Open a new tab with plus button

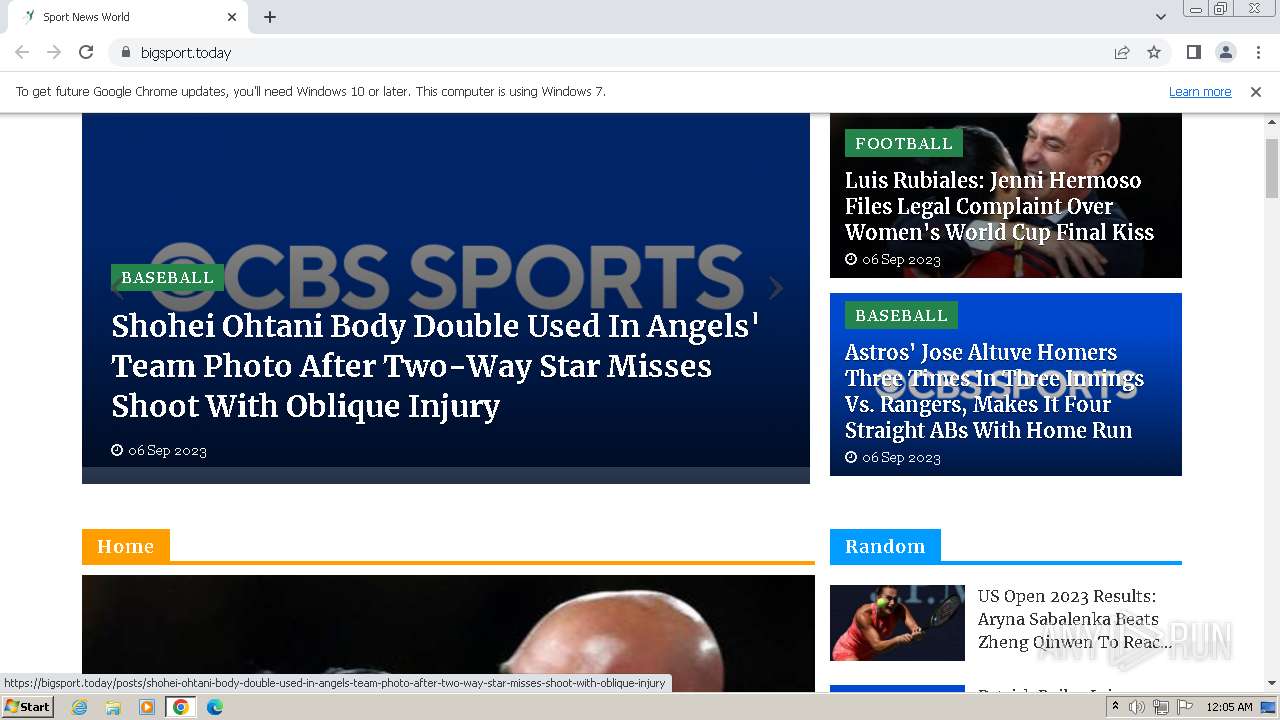(x=270, y=17)
